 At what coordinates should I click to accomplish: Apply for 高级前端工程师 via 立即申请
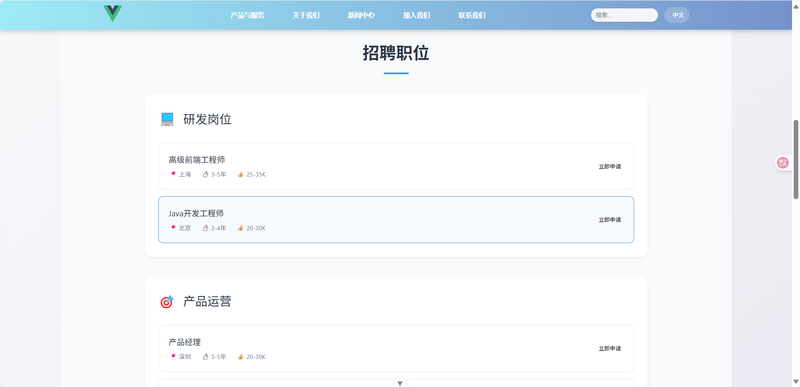[x=610, y=166]
